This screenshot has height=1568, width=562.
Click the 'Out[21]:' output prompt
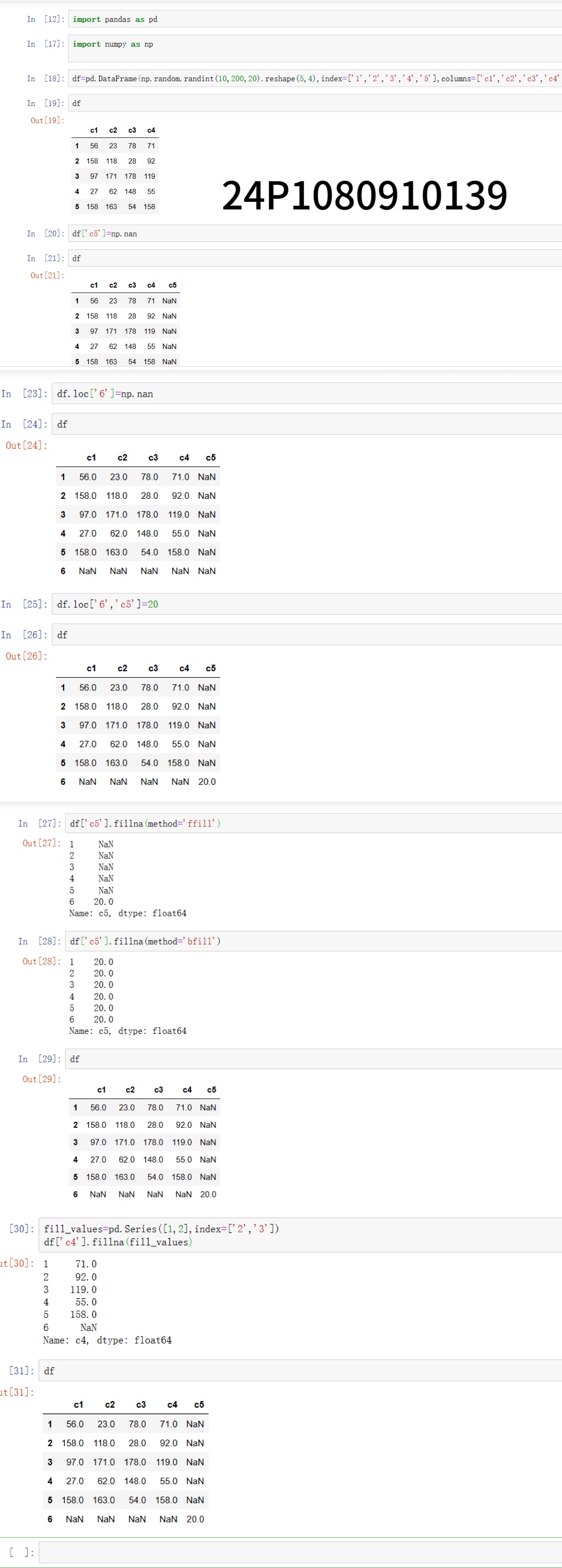coord(48,276)
